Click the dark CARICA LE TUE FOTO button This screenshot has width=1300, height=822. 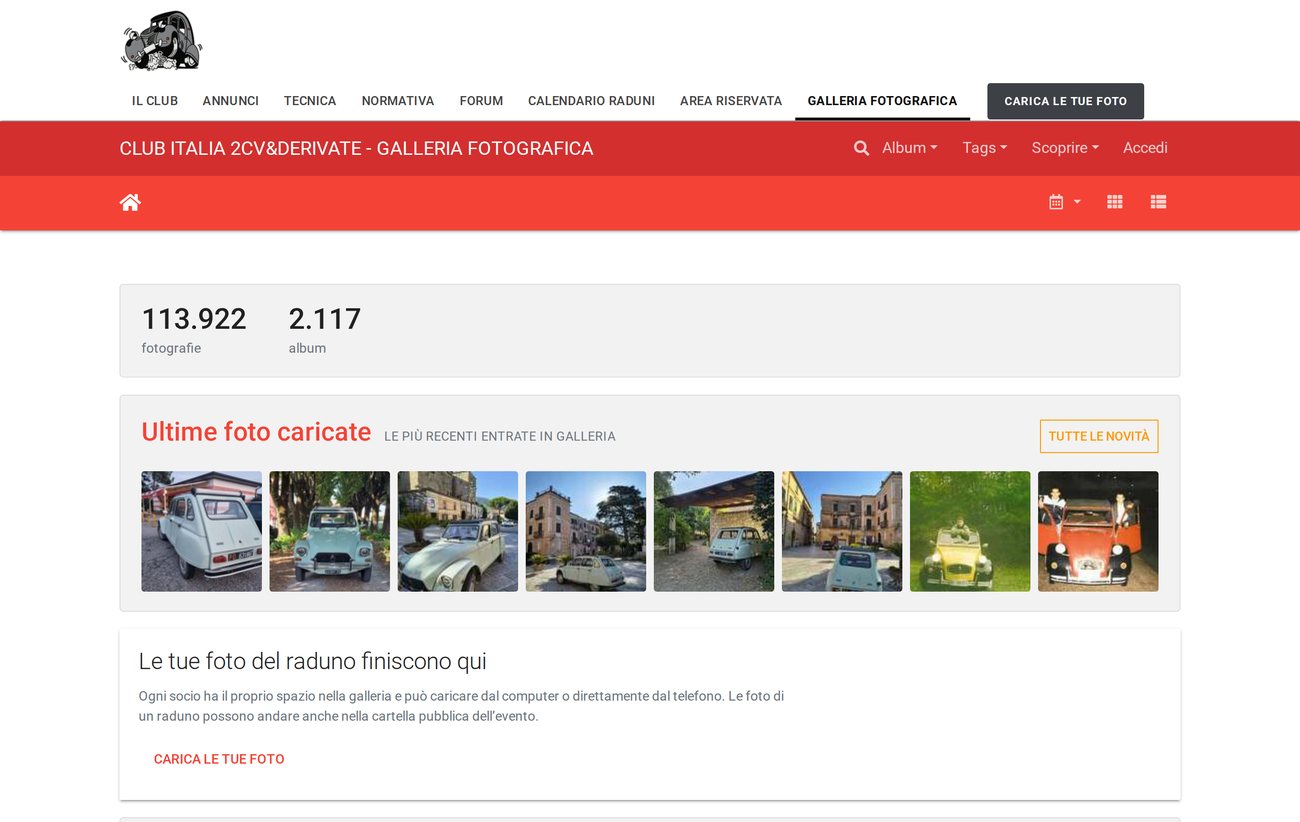click(x=1065, y=101)
